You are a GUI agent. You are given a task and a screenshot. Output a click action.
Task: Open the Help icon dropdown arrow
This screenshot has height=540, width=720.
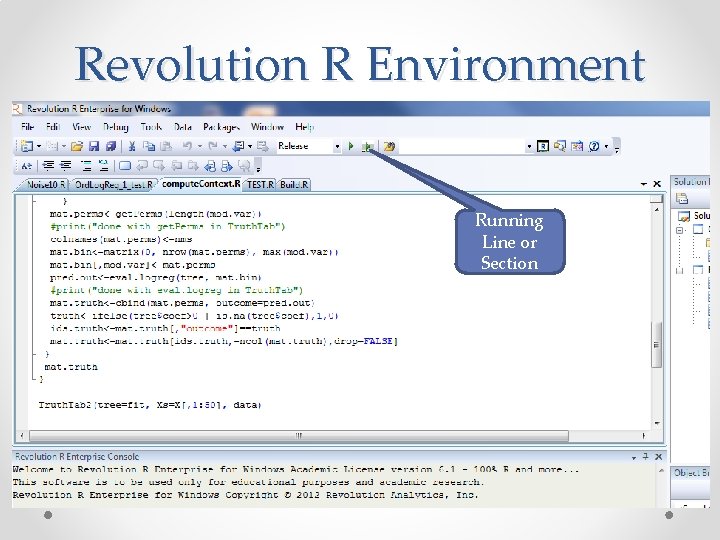click(606, 146)
